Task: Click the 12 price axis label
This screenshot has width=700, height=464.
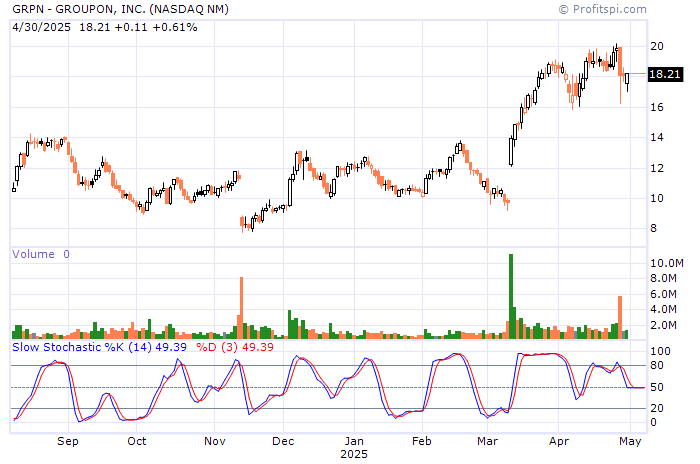Action: [657, 168]
